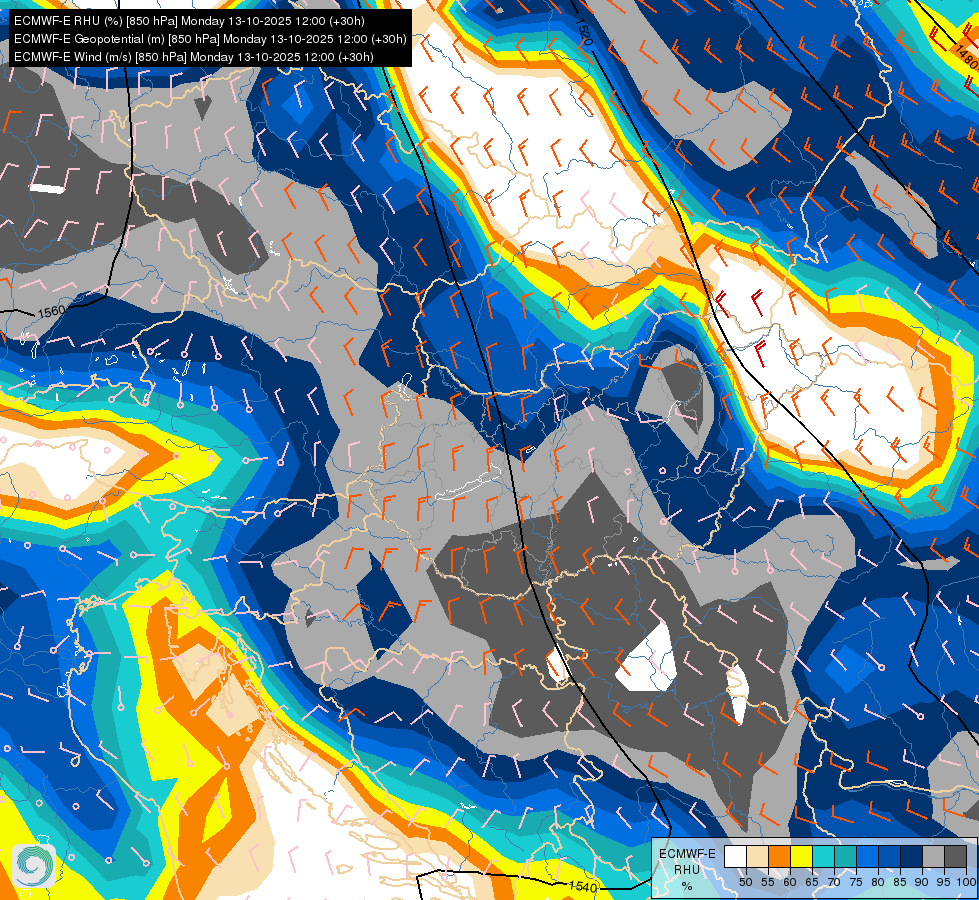Click the Geopotential (m) 850 hPa title line
Viewport: 979px width, 900px height.
(x=210, y=39)
